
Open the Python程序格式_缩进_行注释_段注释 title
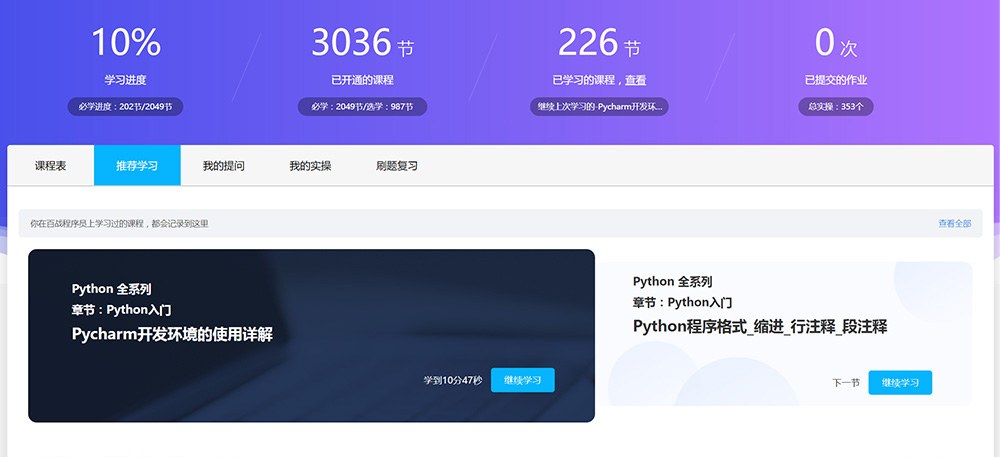760,327
